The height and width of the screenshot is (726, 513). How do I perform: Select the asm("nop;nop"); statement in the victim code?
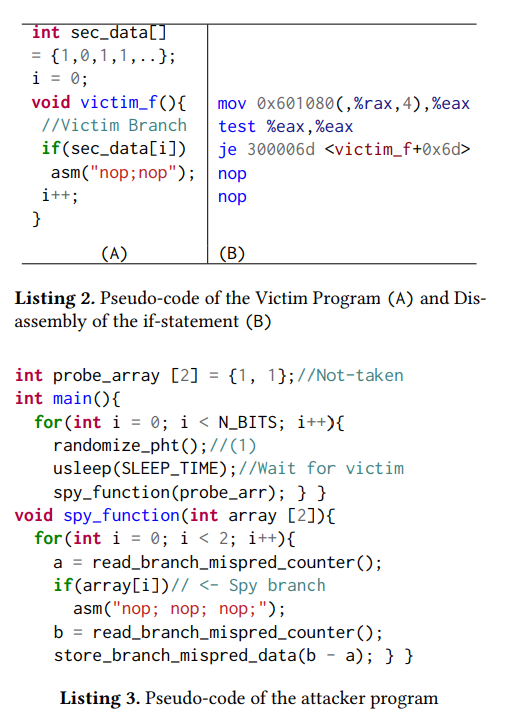(x=123, y=173)
